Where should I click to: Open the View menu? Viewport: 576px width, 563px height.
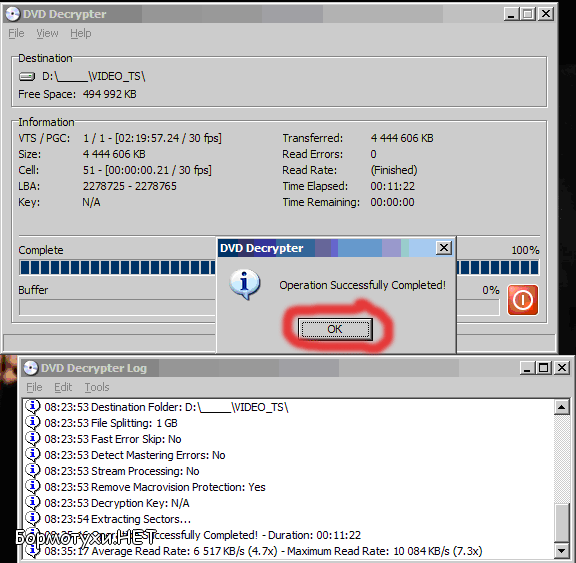click(x=47, y=33)
